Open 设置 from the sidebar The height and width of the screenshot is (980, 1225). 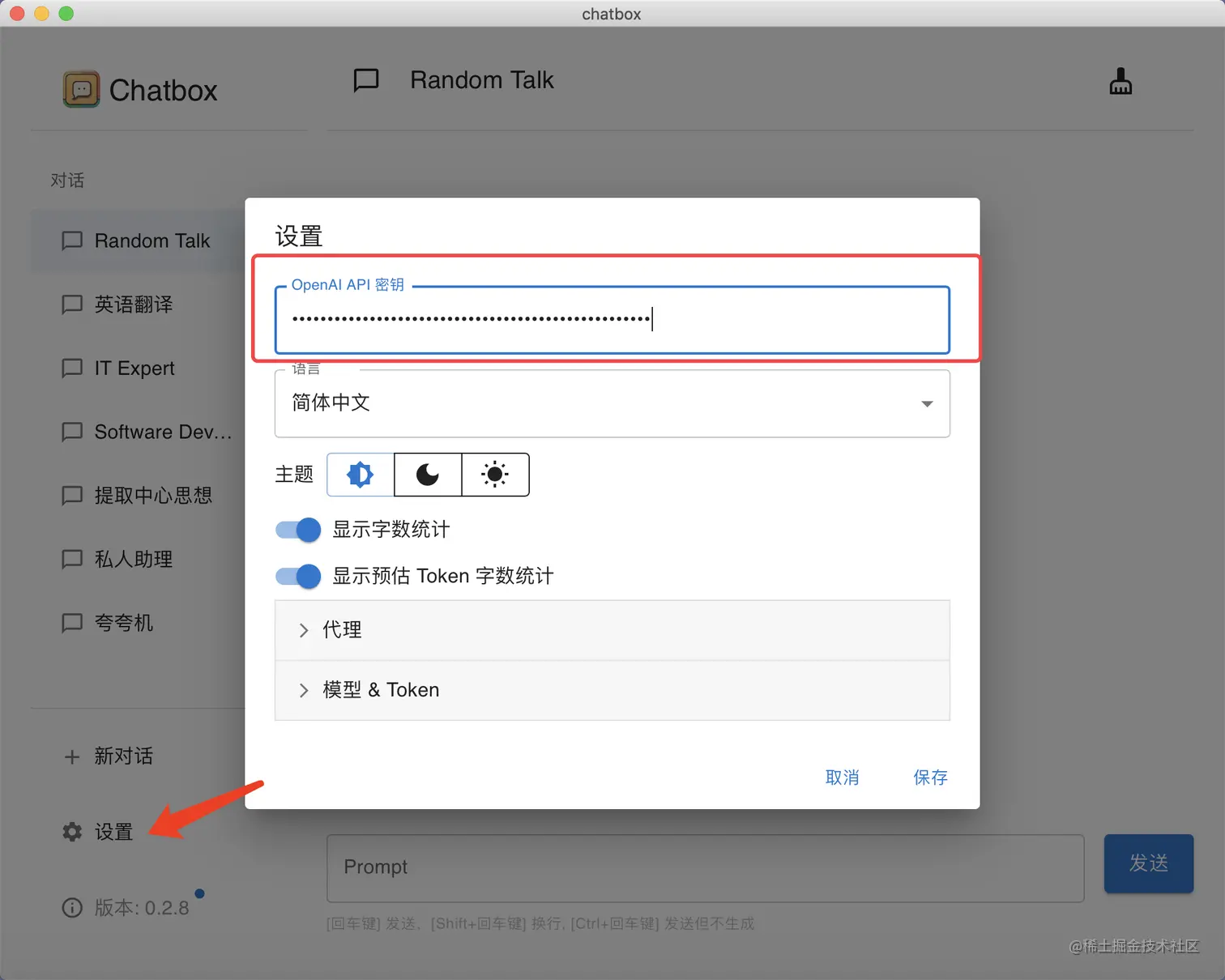(113, 832)
